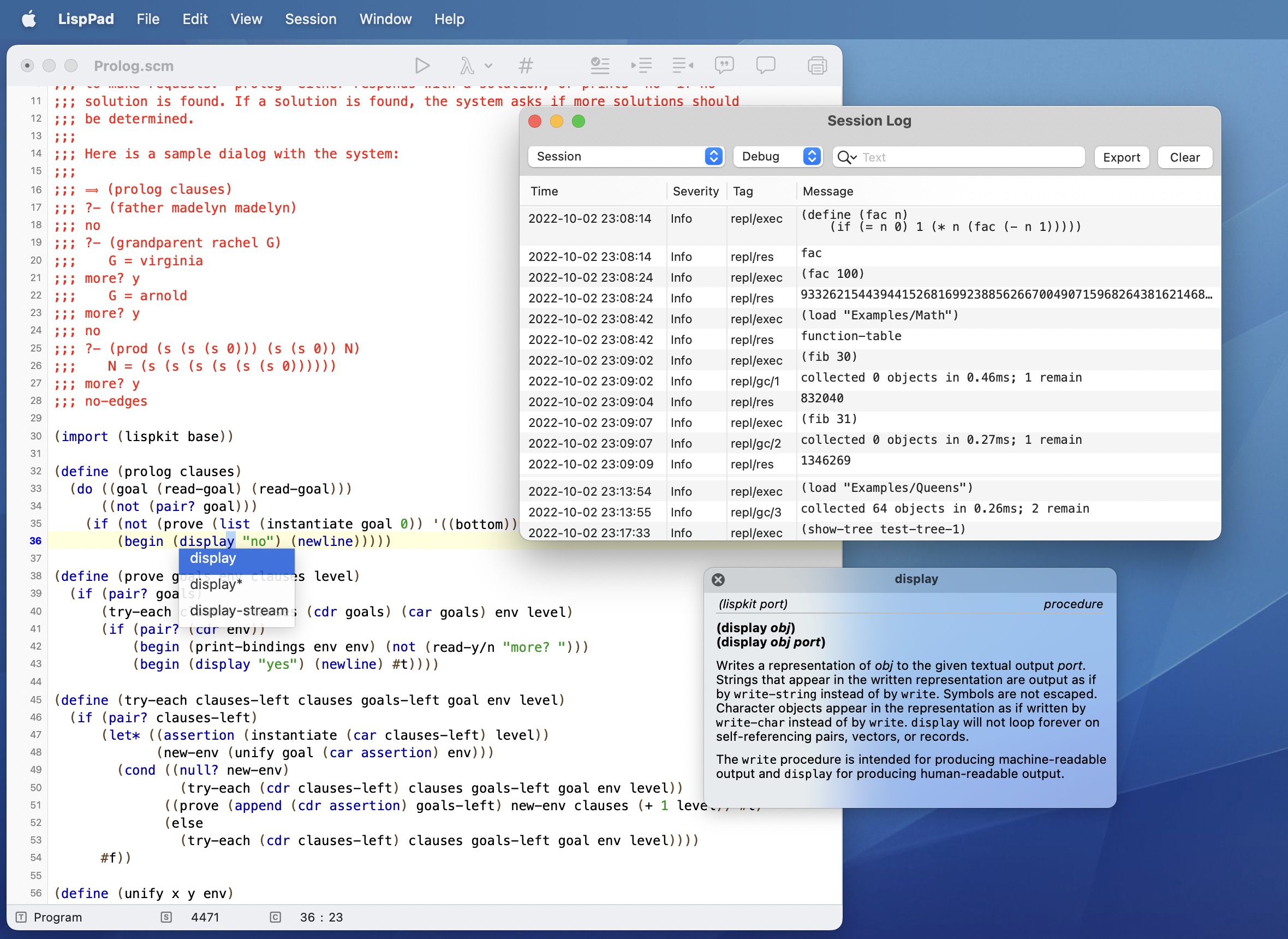Click '(define (unify x y env)' on line 56
The image size is (1288, 939).
(144, 894)
